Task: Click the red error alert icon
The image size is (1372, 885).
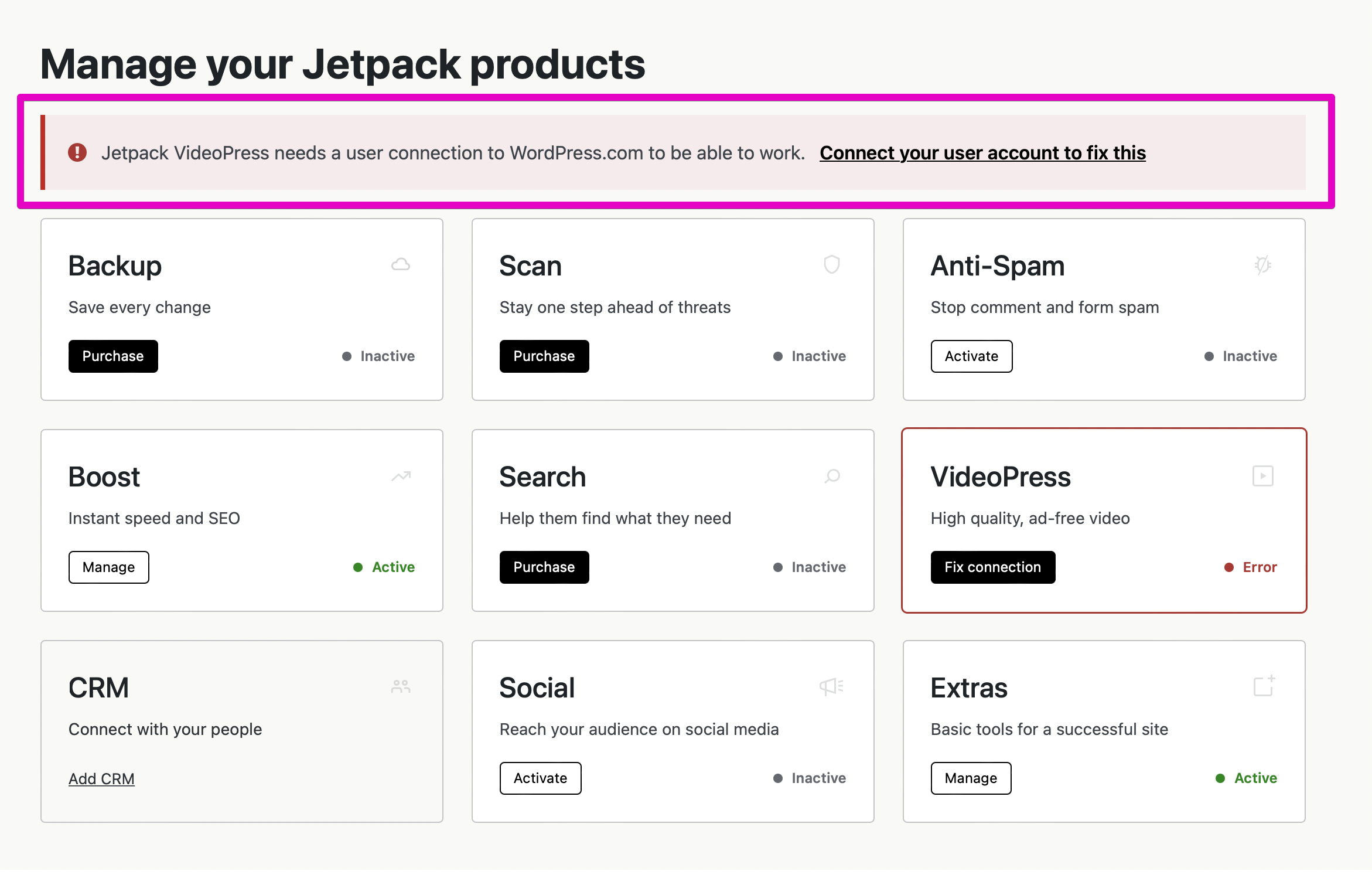Action: pyautogui.click(x=77, y=152)
